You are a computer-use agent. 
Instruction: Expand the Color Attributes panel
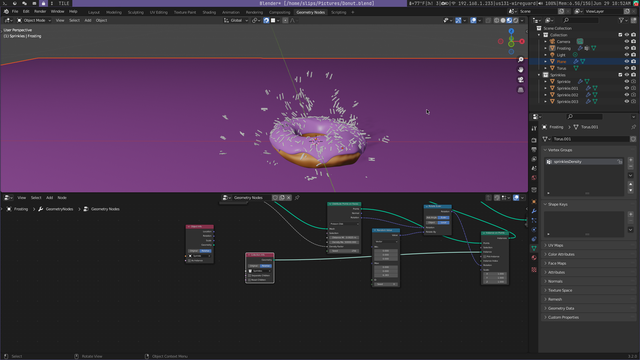pos(545,254)
